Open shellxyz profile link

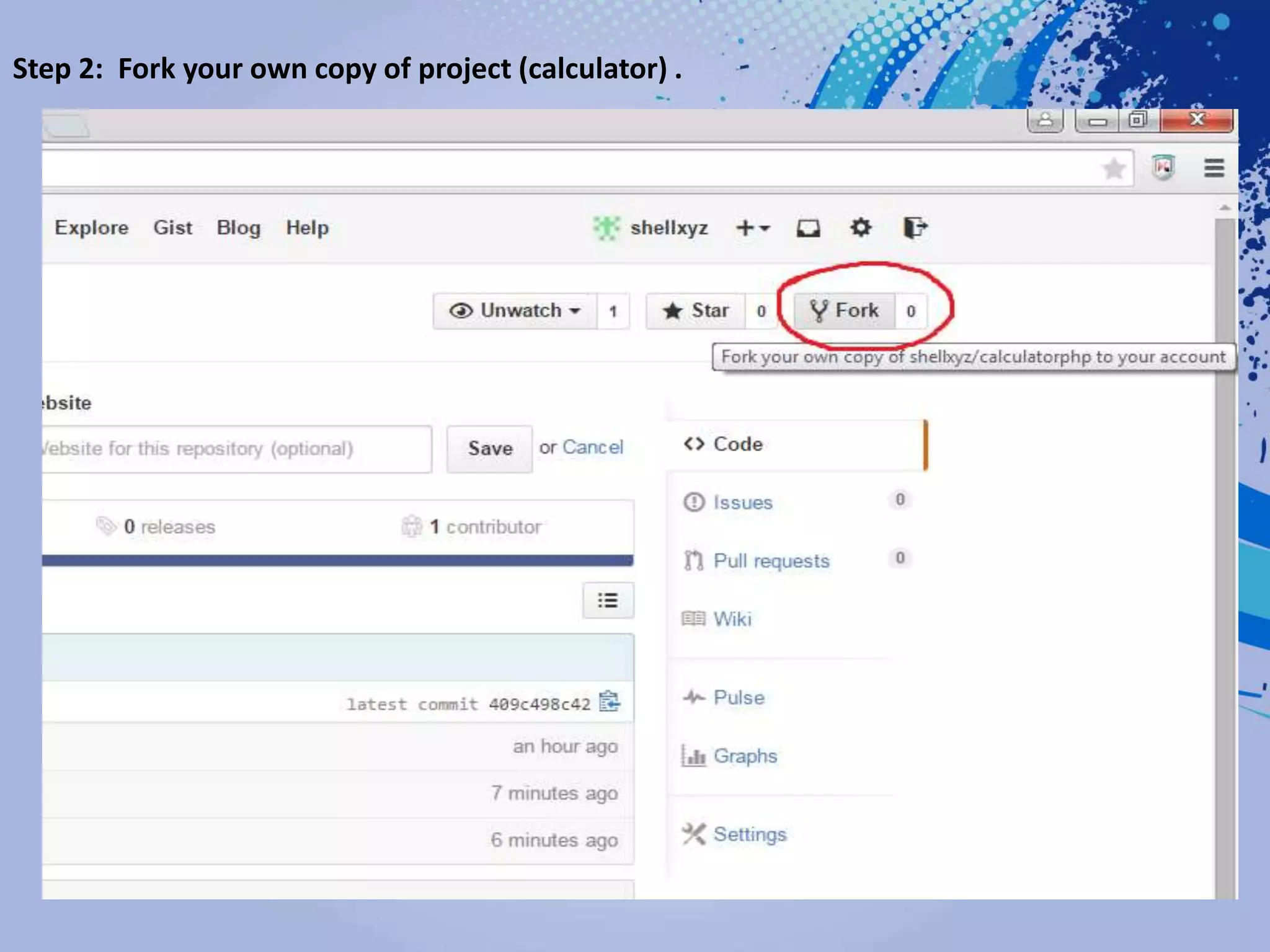tap(669, 227)
